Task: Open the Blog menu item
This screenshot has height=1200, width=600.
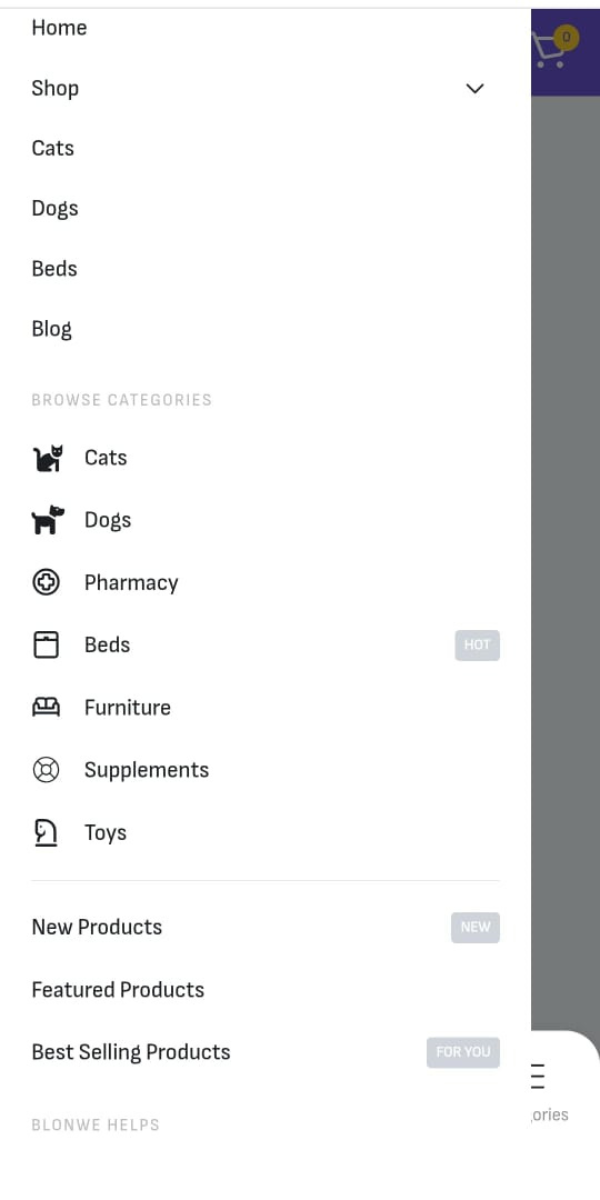Action: pyautogui.click(x=51, y=329)
